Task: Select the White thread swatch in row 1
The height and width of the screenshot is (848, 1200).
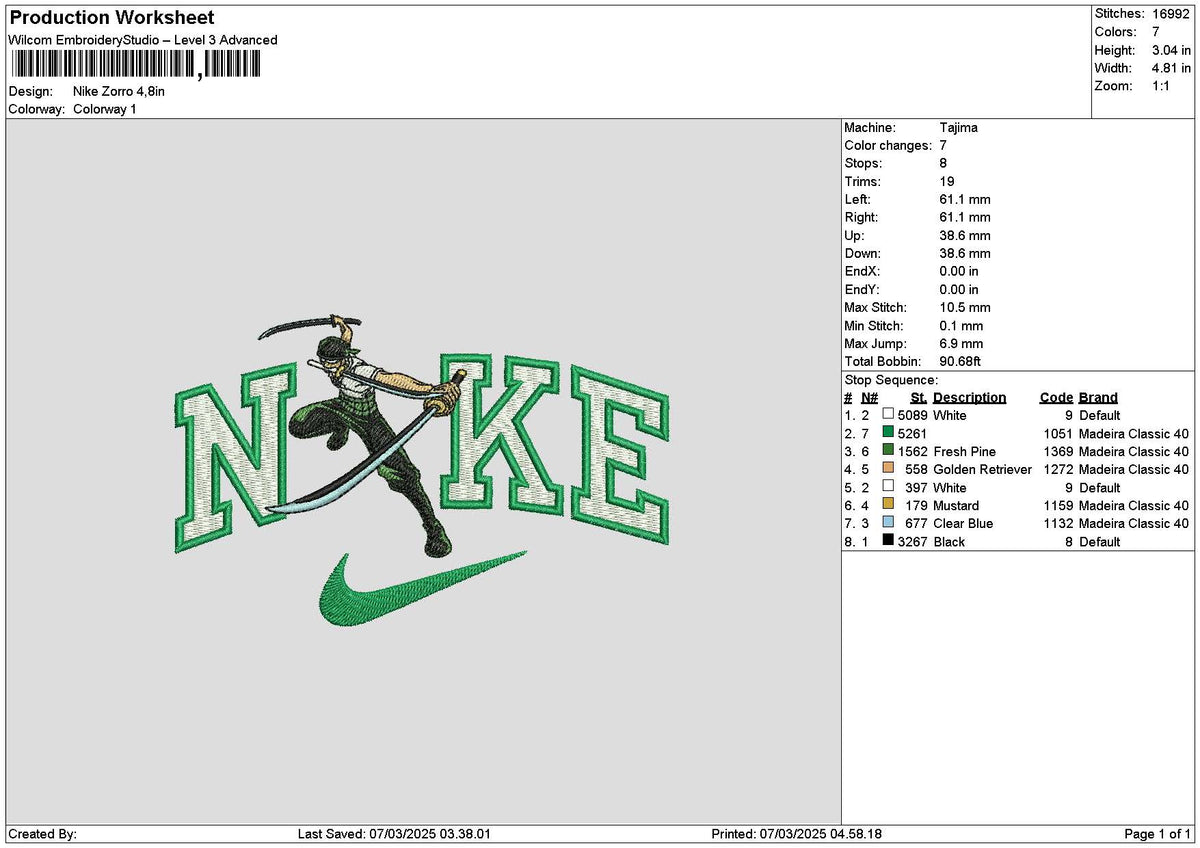Action: pos(886,415)
